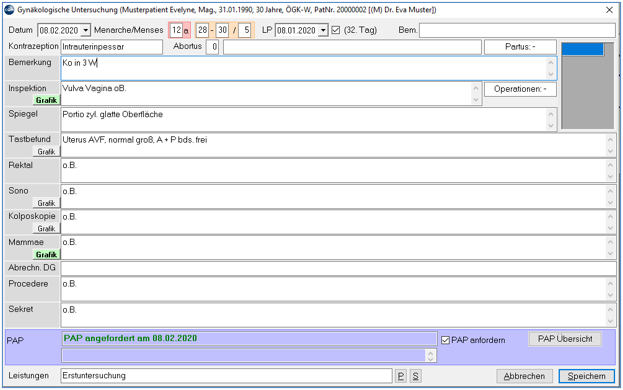Viewport: 623px width, 390px height.
Task: Click the S button beside Leistungen
Action: pyautogui.click(x=416, y=376)
